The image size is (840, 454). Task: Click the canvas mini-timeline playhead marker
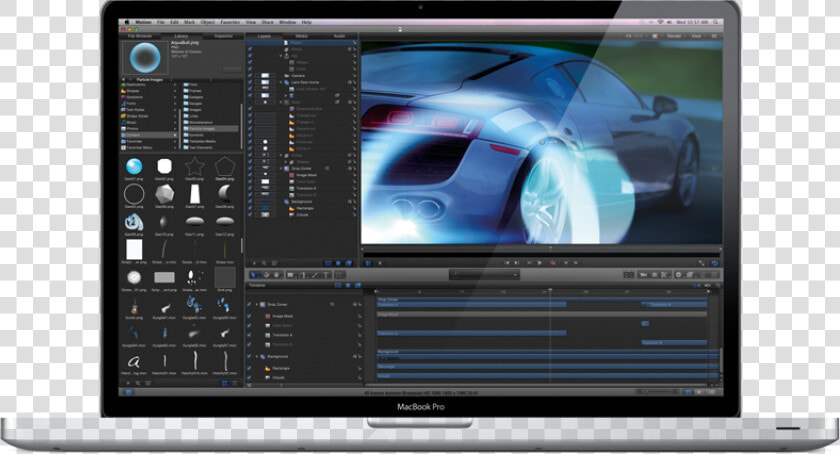click(550, 249)
